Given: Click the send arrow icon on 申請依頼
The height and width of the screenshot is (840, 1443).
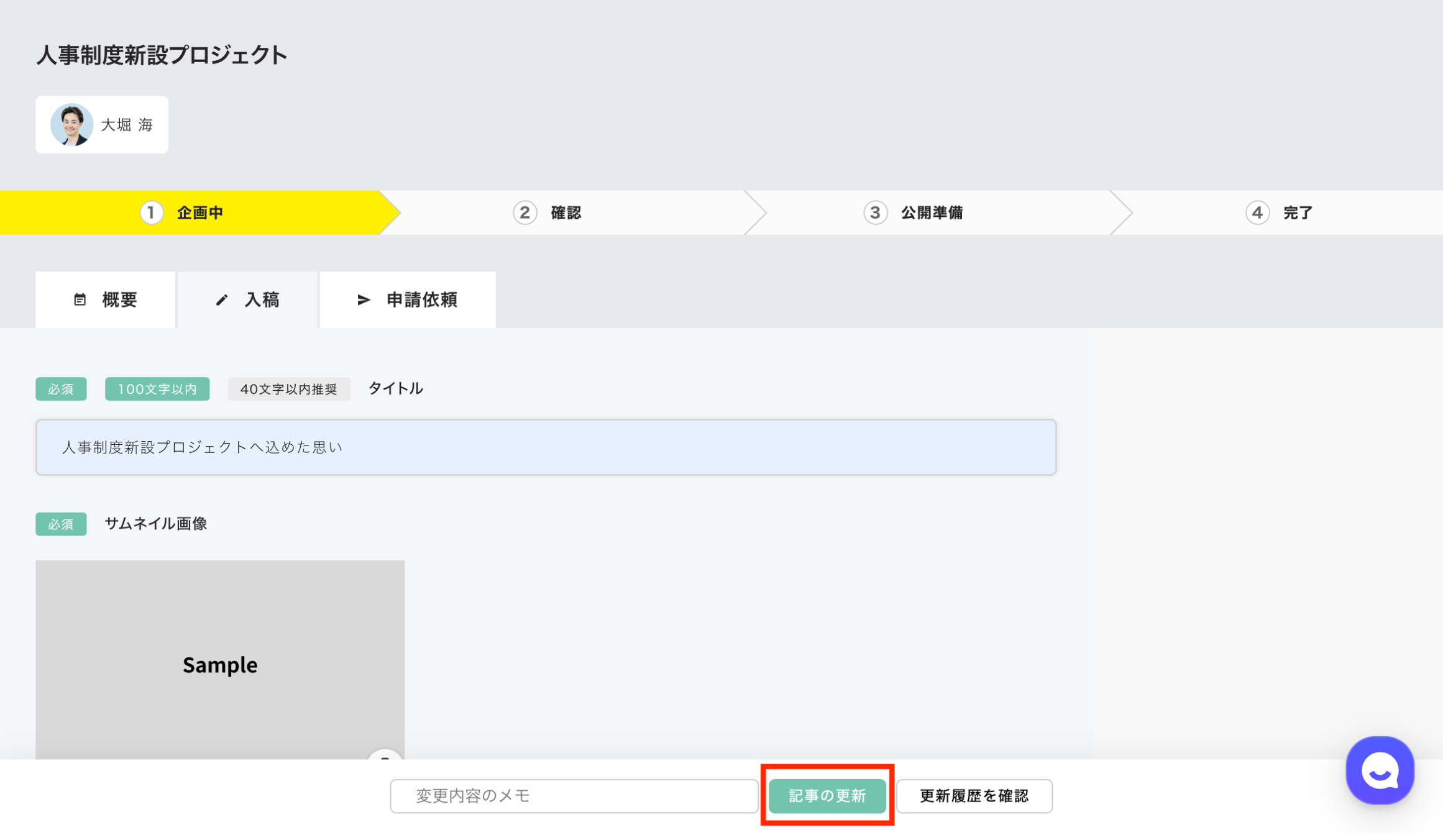Looking at the screenshot, I should pyautogui.click(x=364, y=300).
